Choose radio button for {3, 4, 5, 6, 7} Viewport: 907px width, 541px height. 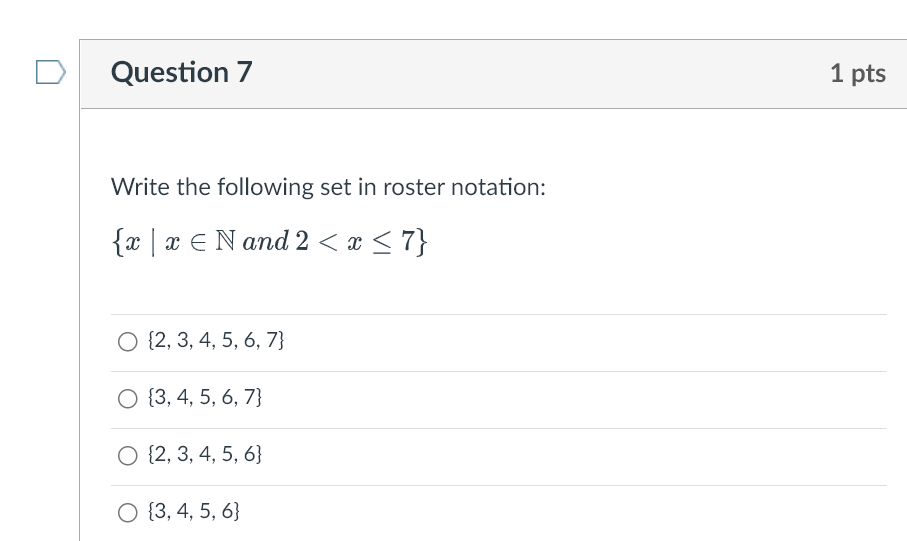(x=127, y=398)
